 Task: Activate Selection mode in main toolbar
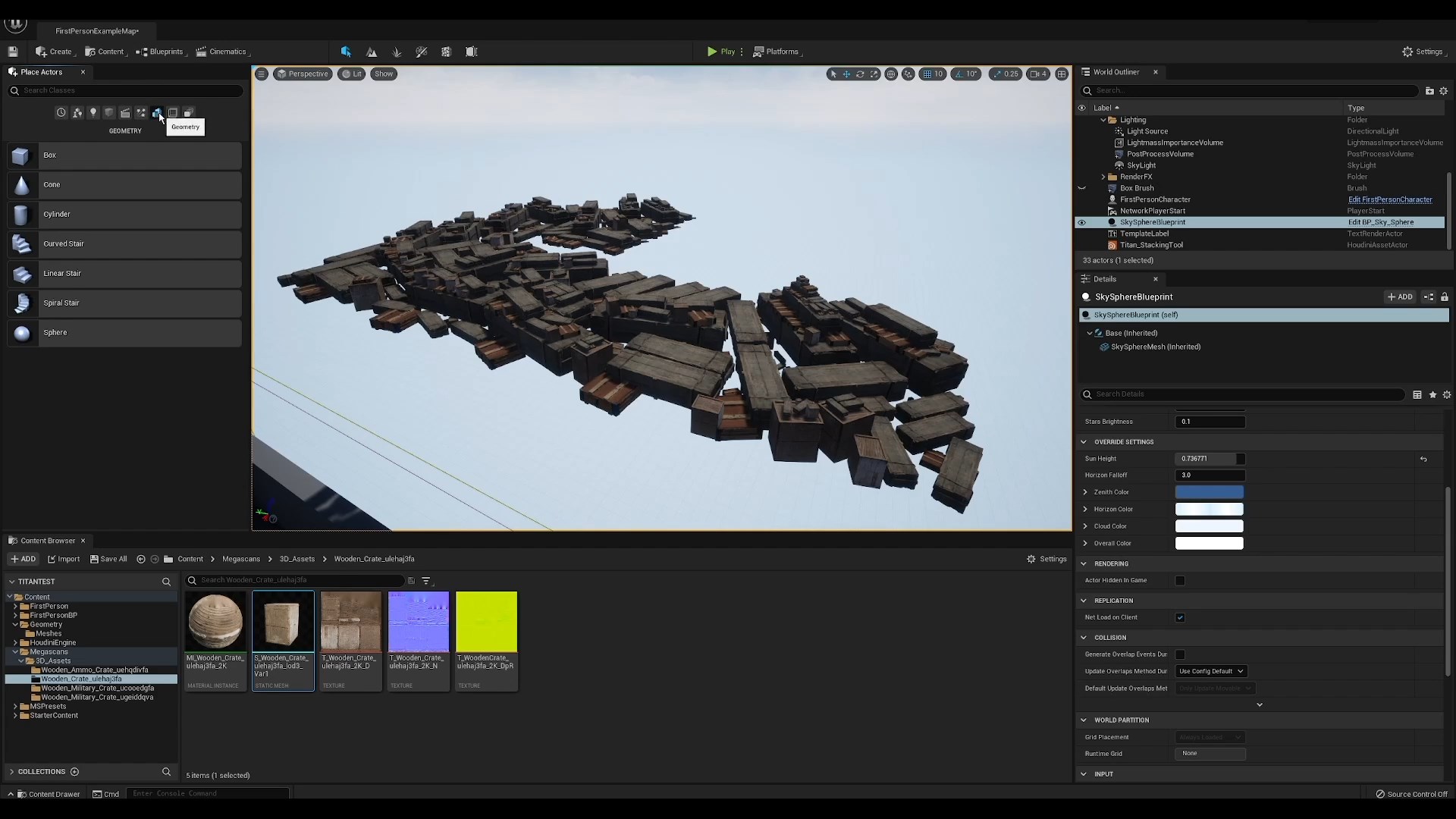pos(346,52)
